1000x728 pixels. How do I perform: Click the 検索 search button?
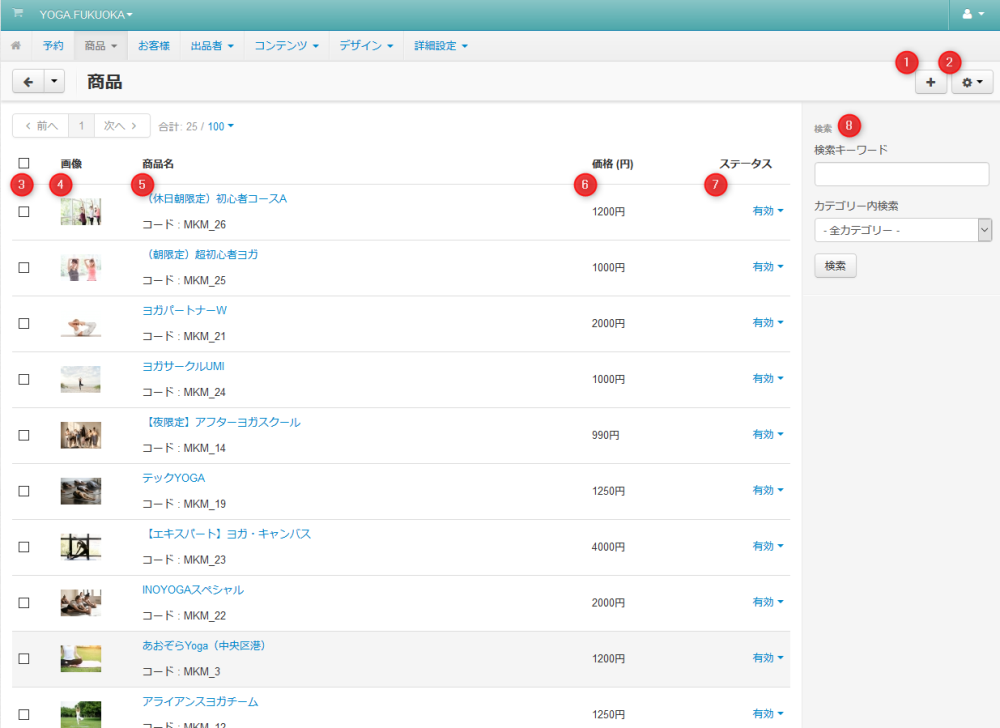[835, 266]
